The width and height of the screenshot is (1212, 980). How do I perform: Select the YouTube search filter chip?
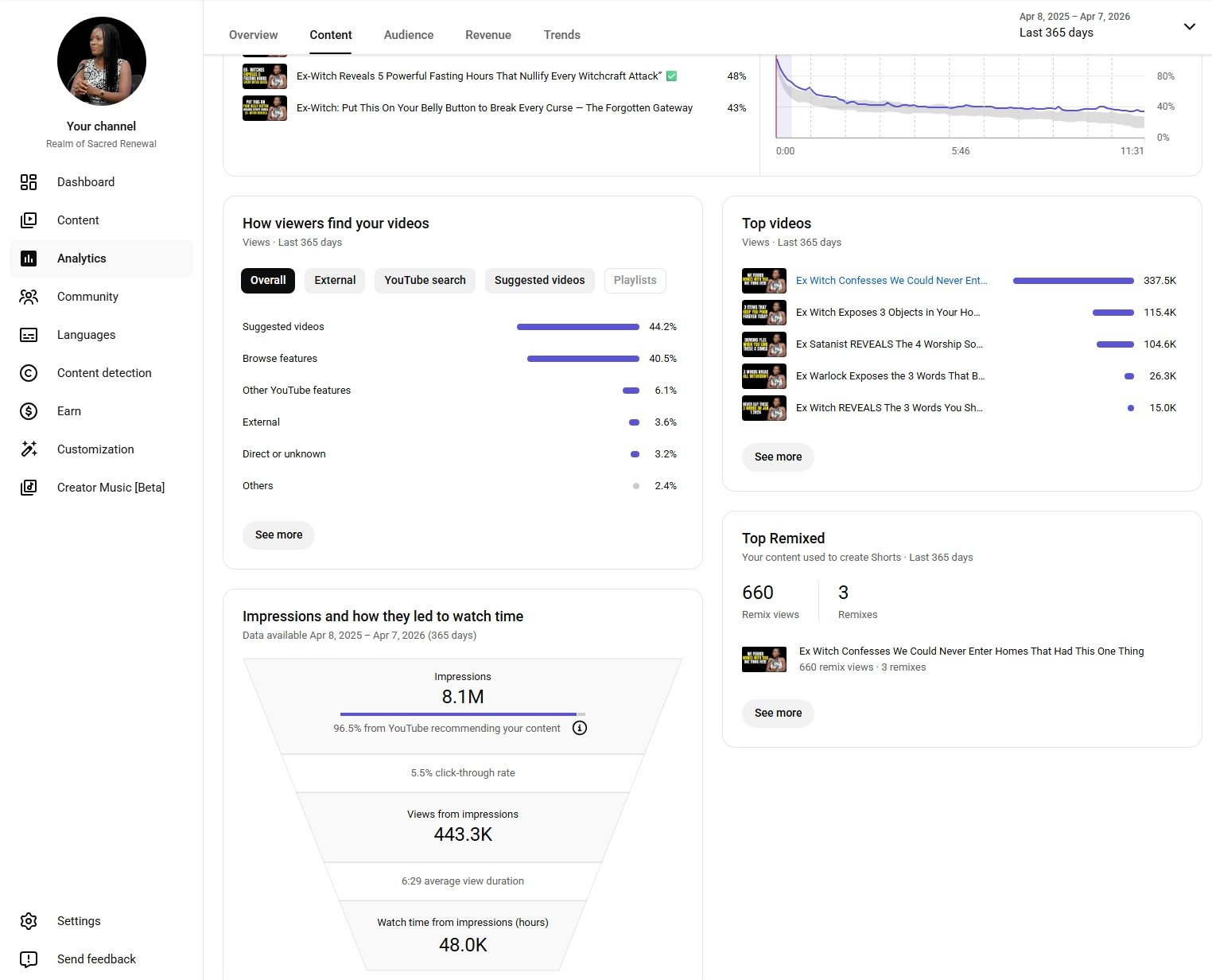pos(425,281)
